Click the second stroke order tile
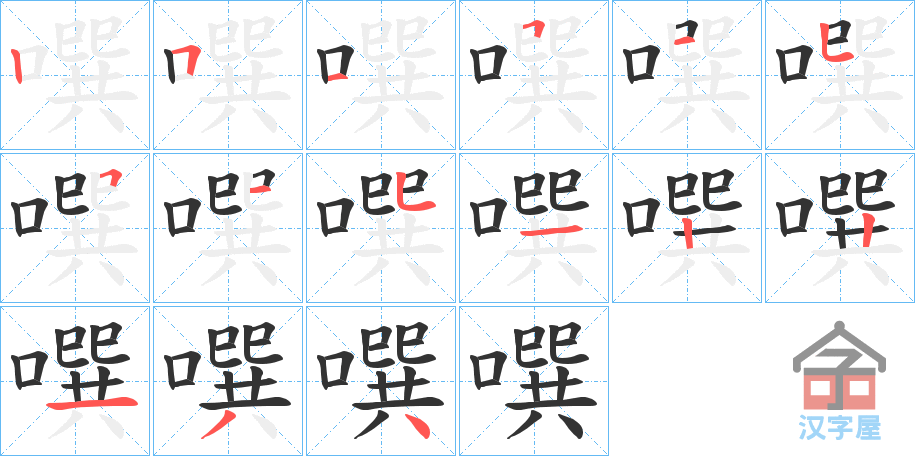This screenshot has height=456, width=915. 228,75
